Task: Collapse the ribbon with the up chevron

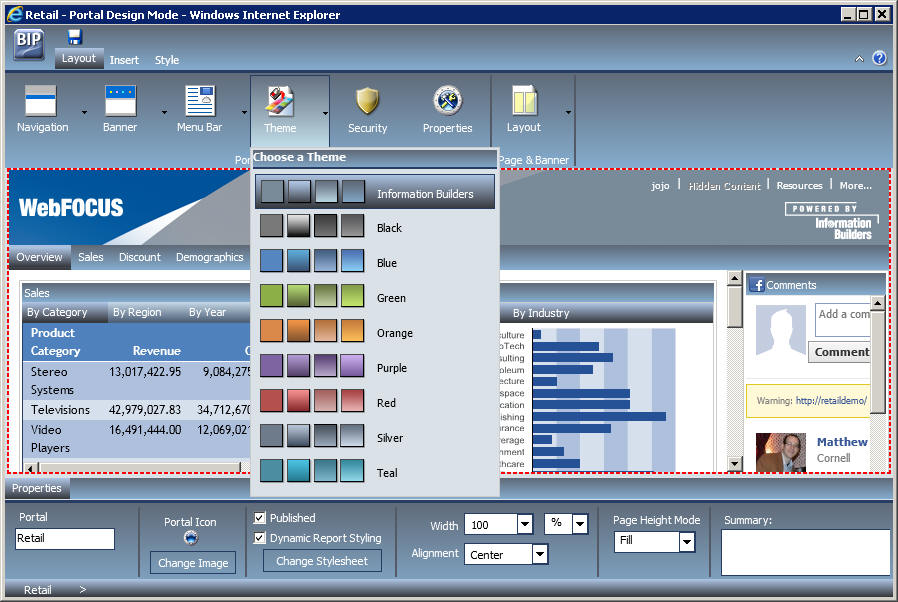Action: point(859,58)
